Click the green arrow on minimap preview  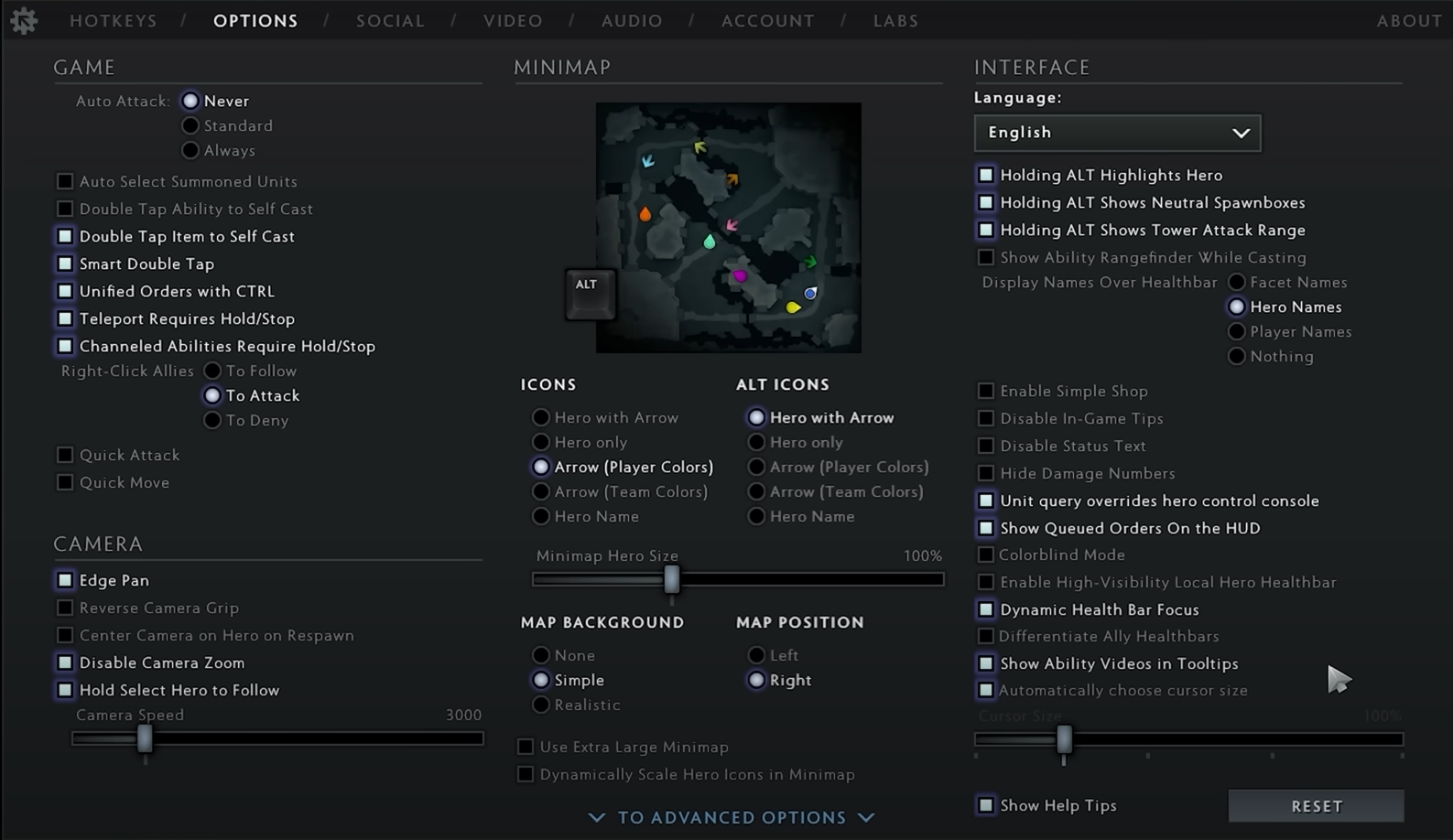coord(810,263)
